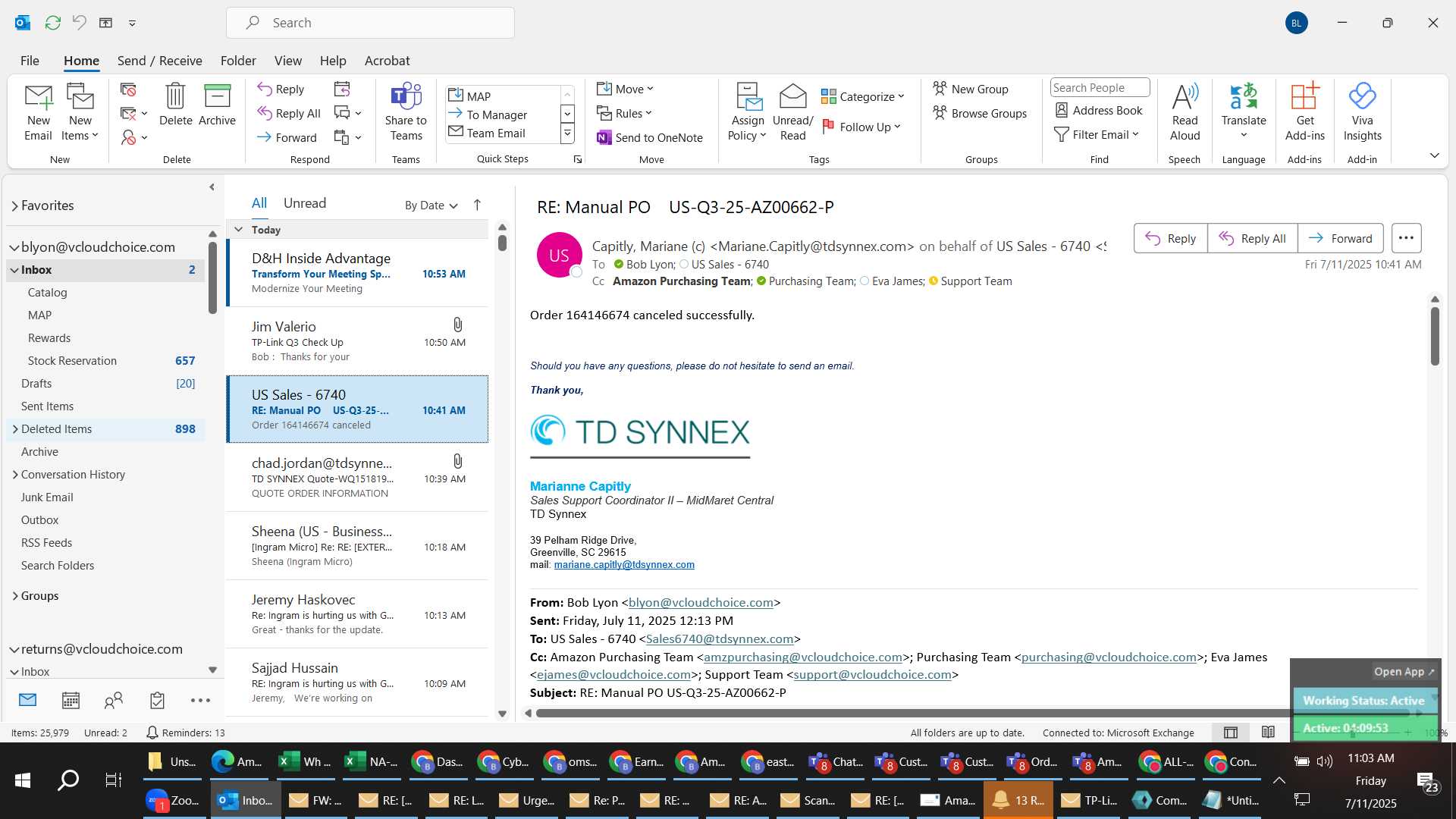1456x819 pixels.
Task: Click the reading pane vertical scrollbar
Action: 1435,336
